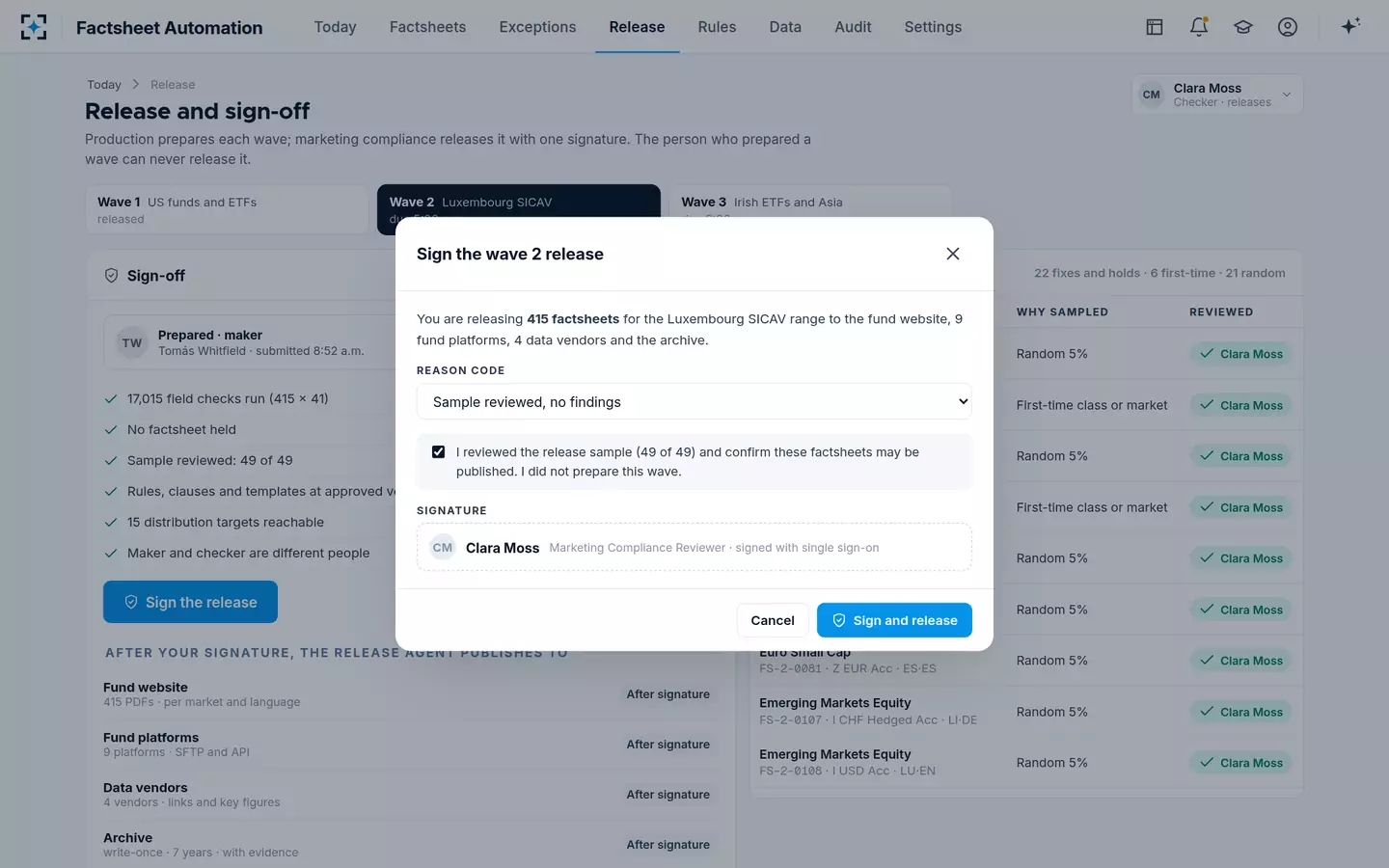Open the graduation cap learning icon
The height and width of the screenshot is (868, 1389).
pos(1243,27)
